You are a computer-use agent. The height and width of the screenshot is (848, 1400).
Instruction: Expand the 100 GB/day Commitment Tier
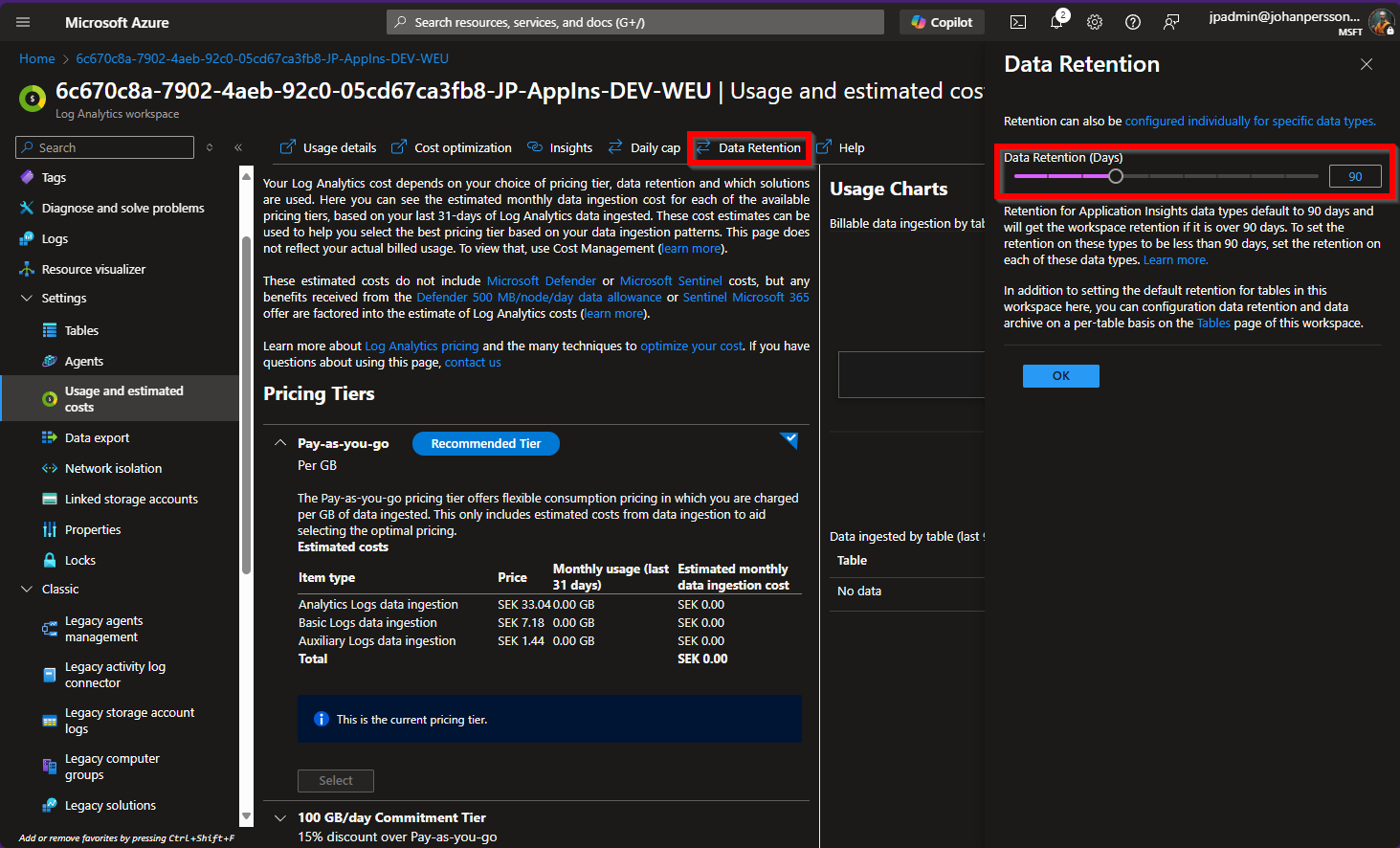280,817
